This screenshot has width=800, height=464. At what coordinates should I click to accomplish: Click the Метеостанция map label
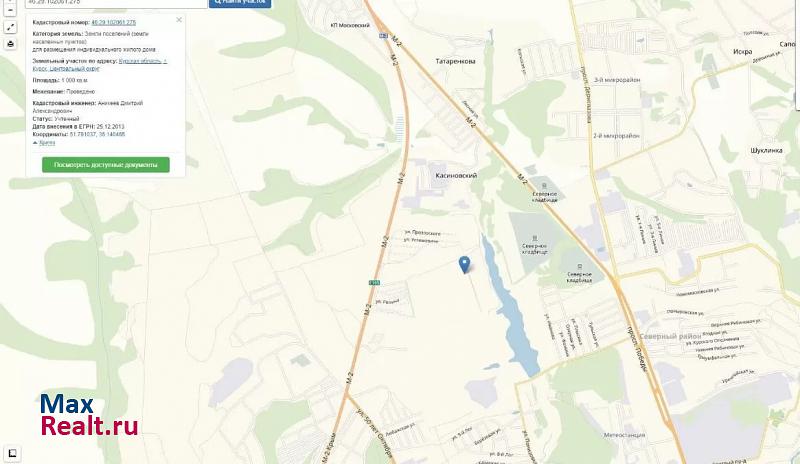coord(624,435)
